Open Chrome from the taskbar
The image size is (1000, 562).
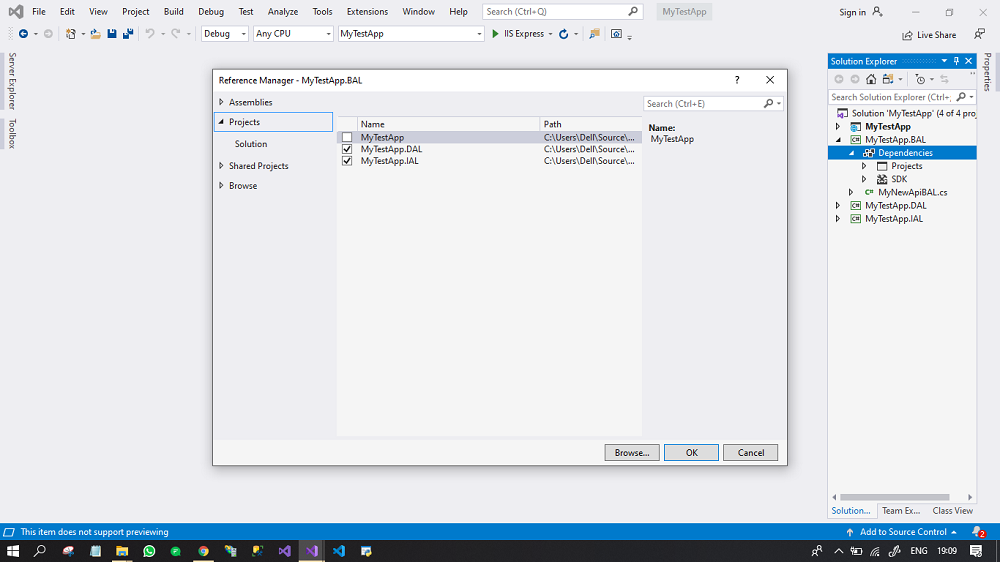[x=203, y=551]
